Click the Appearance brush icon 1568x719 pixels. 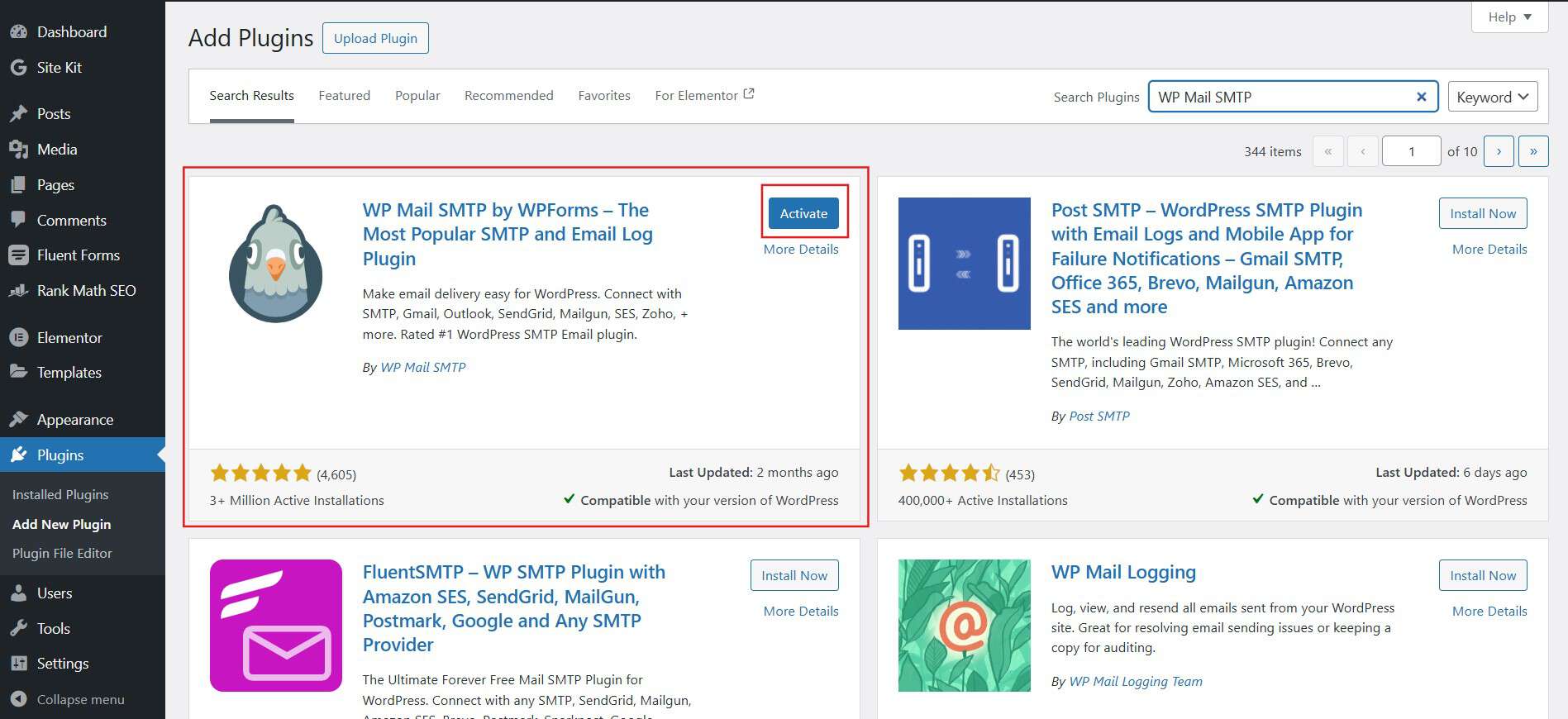click(18, 420)
